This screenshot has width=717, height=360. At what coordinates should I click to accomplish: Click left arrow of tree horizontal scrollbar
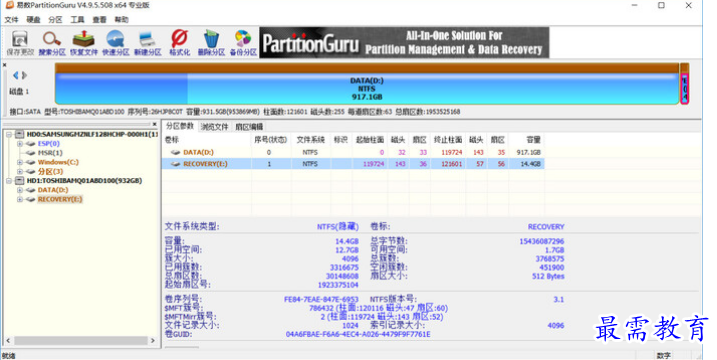click(x=8, y=341)
